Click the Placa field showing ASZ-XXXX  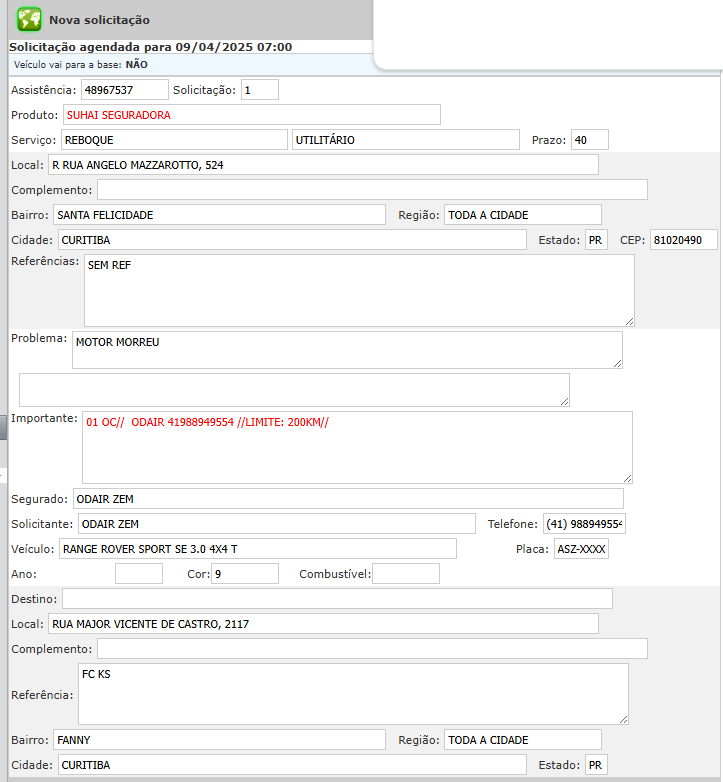[x=581, y=549]
